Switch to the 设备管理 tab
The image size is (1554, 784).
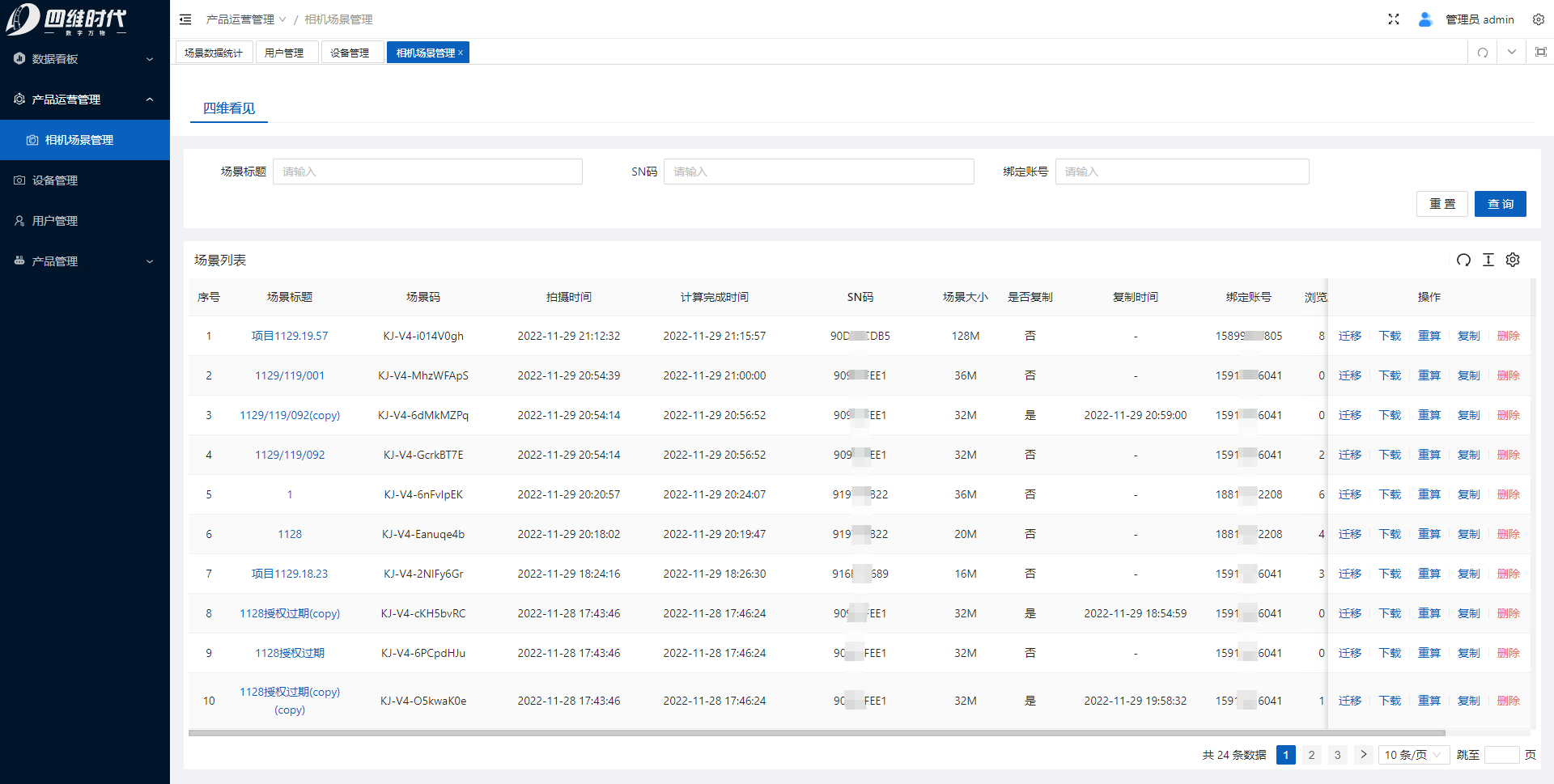(350, 53)
